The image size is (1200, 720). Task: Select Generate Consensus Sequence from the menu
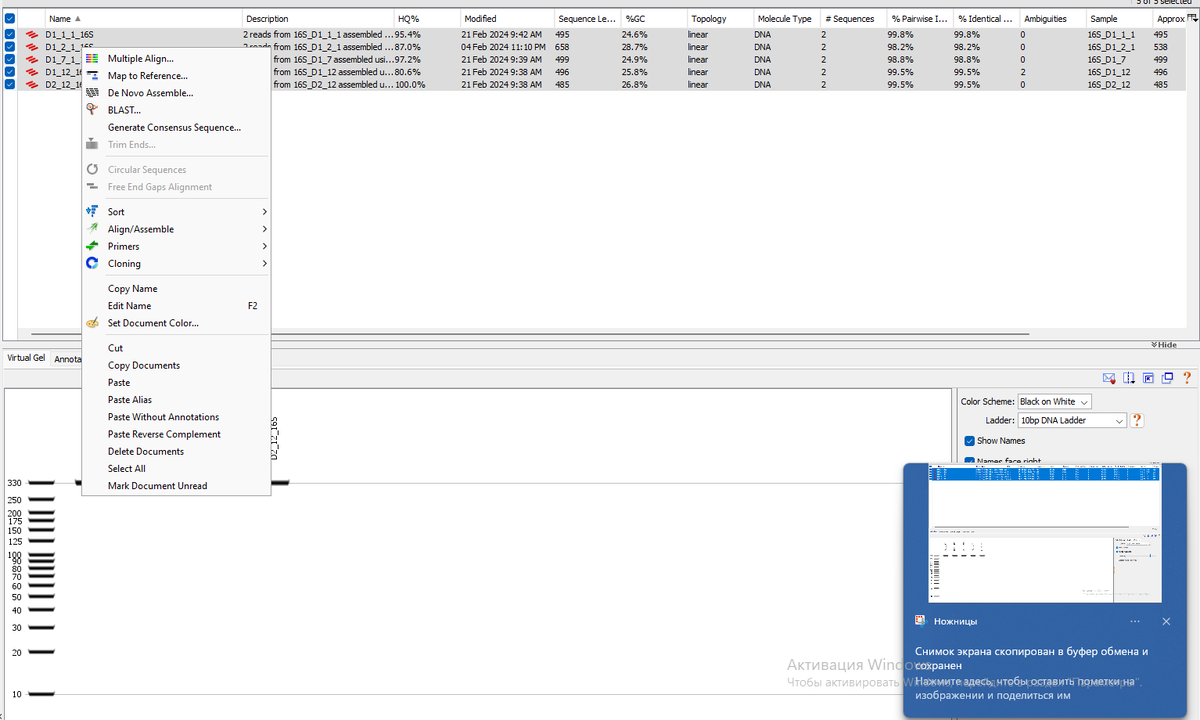174,127
